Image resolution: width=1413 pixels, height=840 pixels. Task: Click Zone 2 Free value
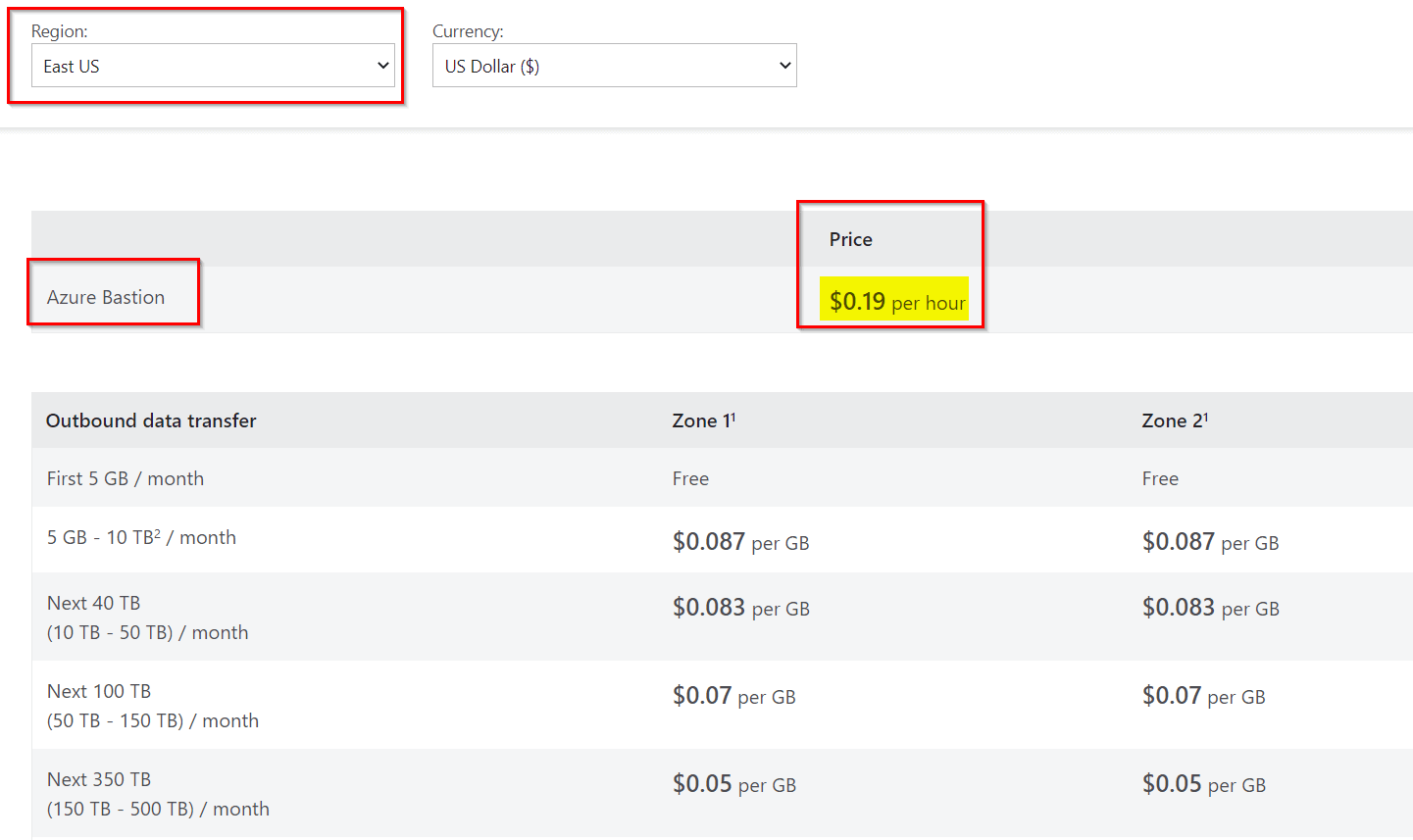(1160, 478)
